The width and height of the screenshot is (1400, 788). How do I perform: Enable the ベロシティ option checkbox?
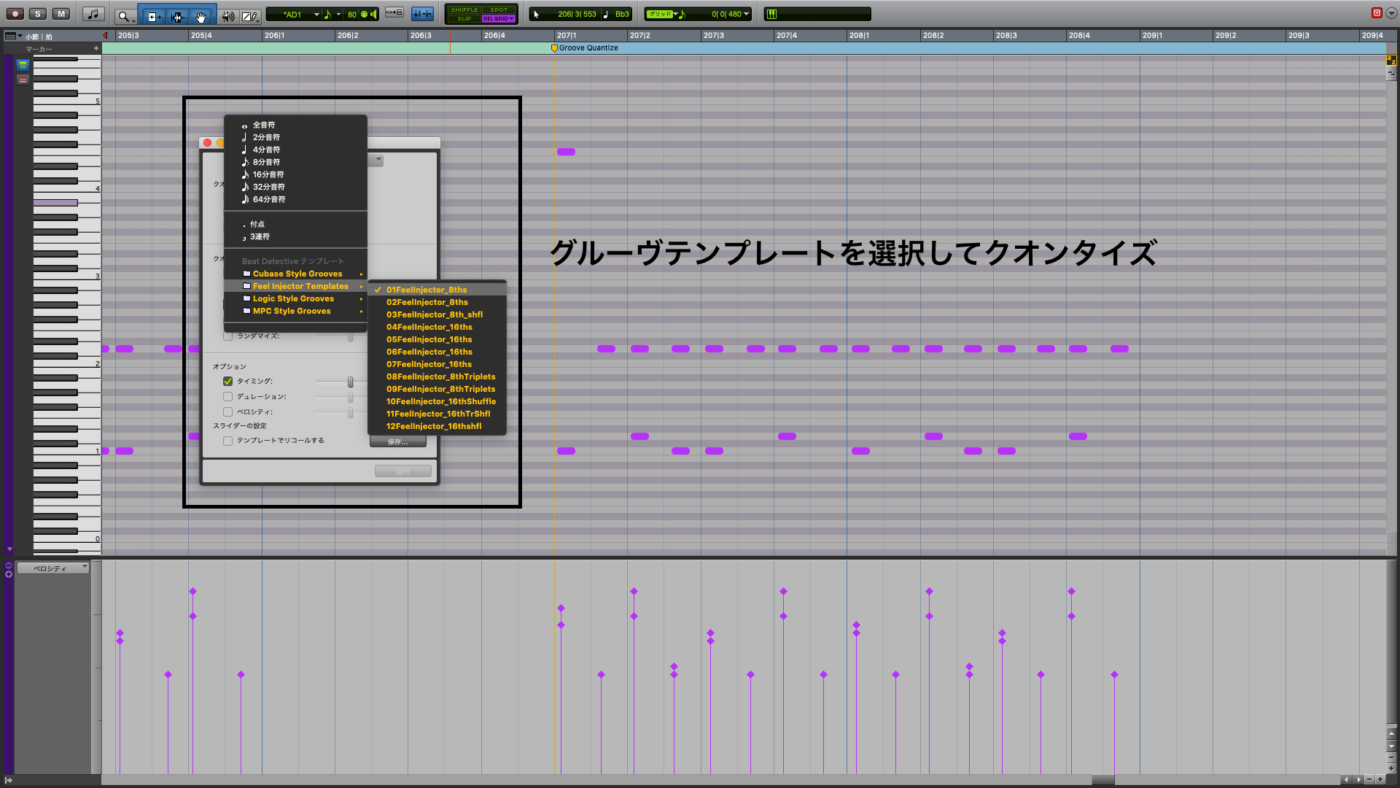[x=228, y=412]
